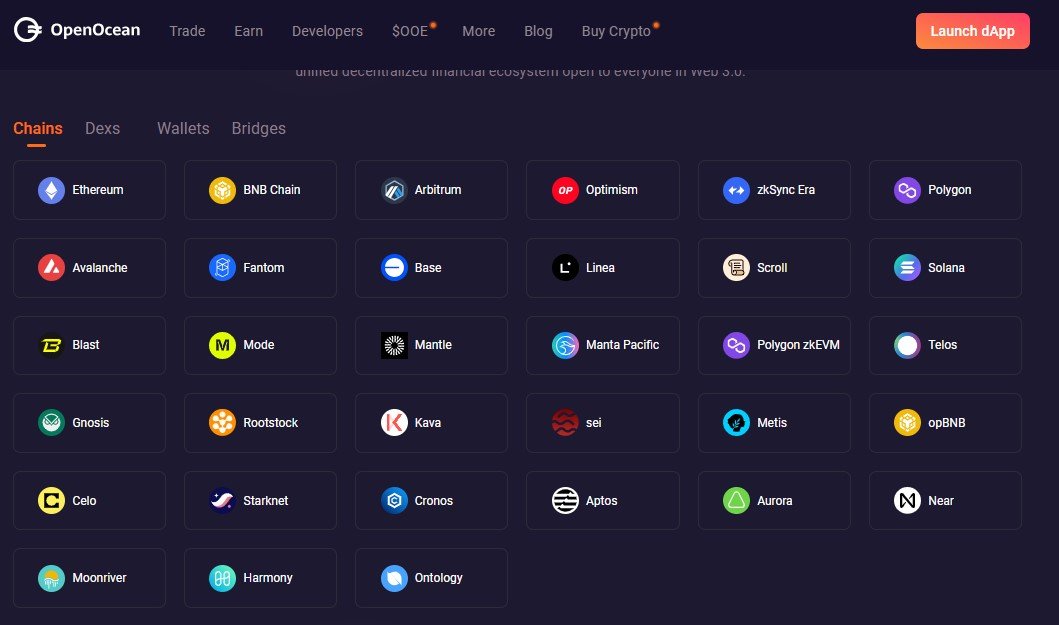
Task: Go to the Blog page
Action: pos(538,31)
